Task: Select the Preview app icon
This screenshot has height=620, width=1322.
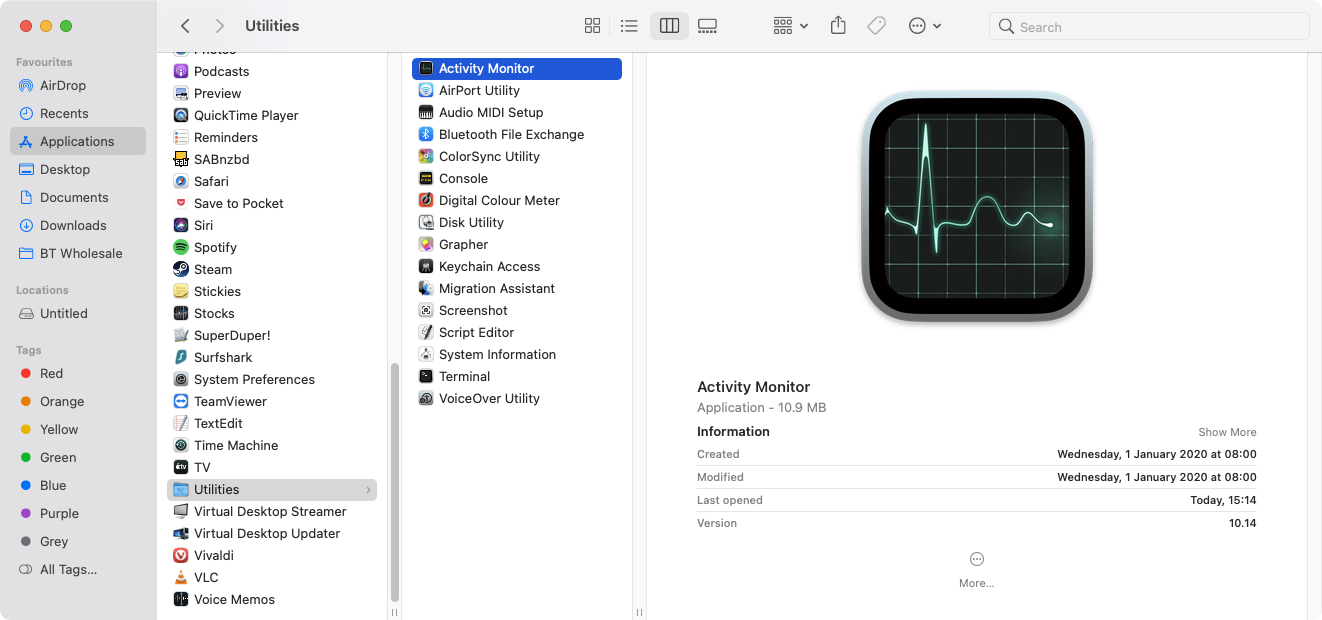Action: pos(181,93)
